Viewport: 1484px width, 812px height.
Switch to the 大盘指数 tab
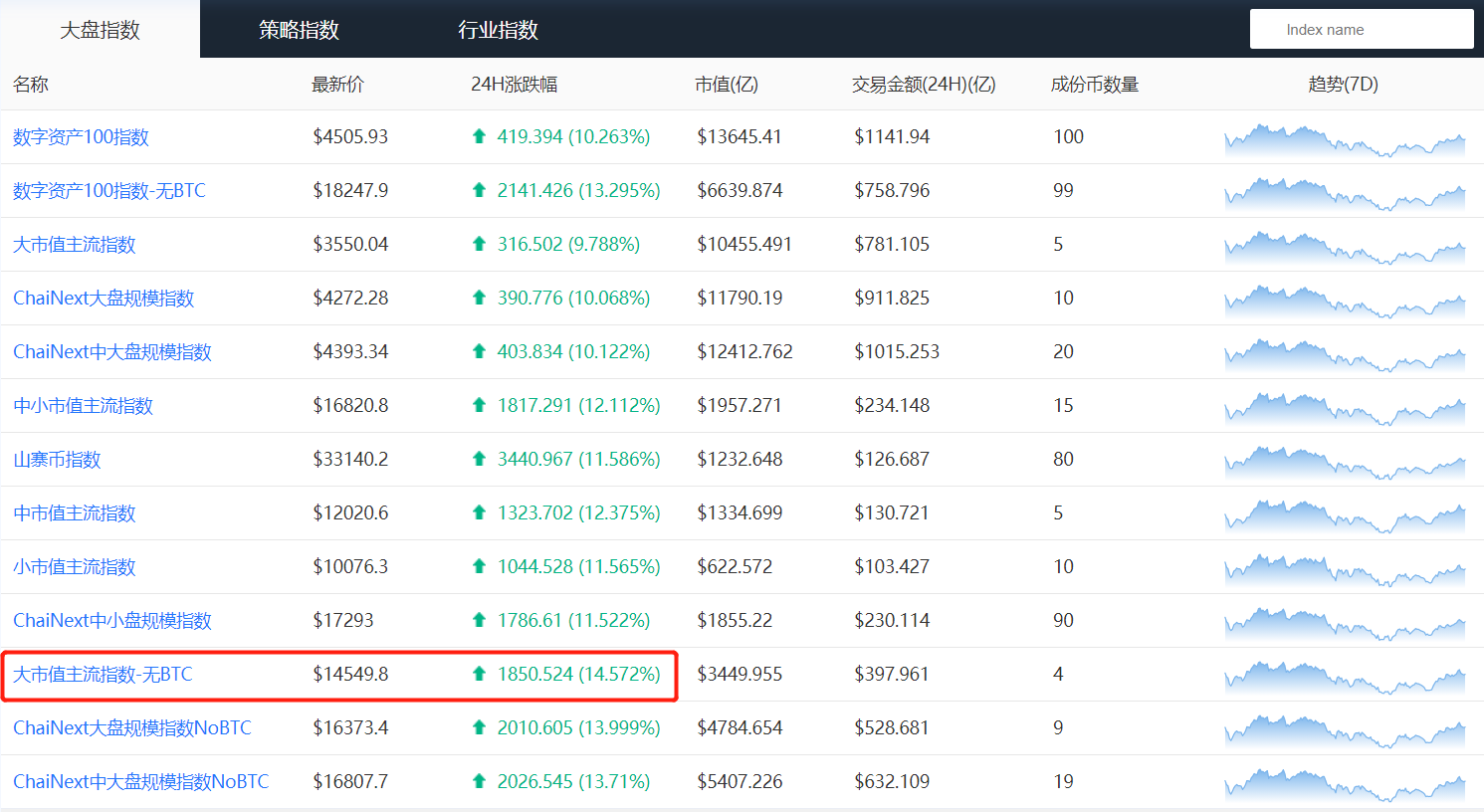[x=100, y=30]
